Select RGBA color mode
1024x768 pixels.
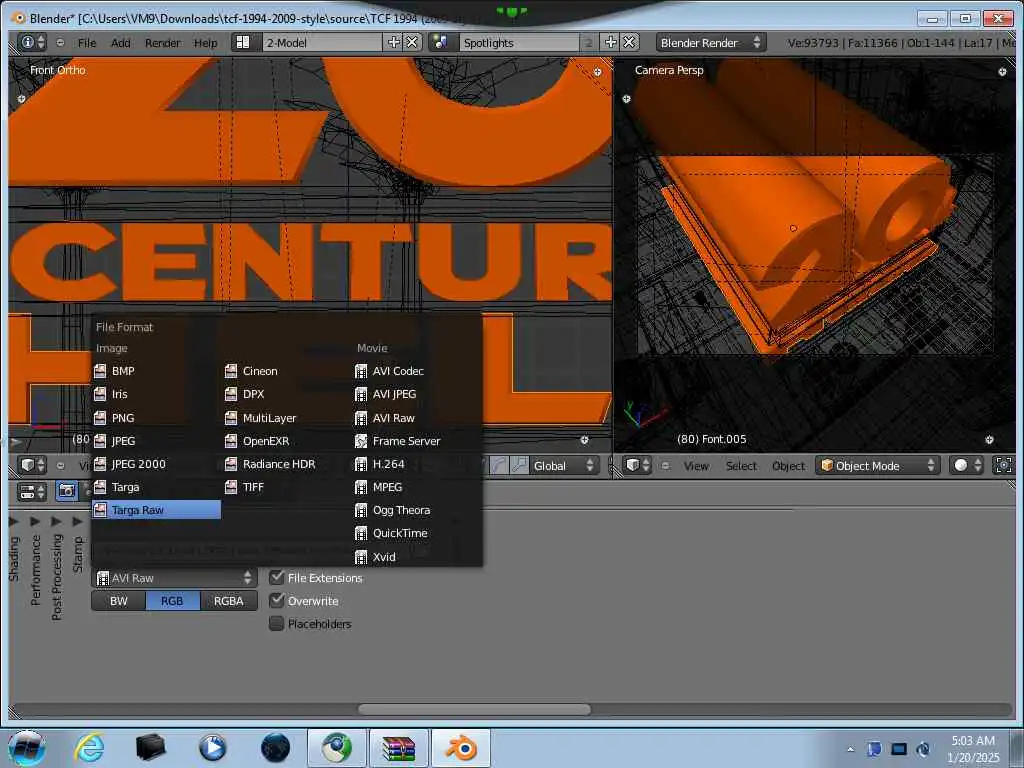pyautogui.click(x=229, y=601)
